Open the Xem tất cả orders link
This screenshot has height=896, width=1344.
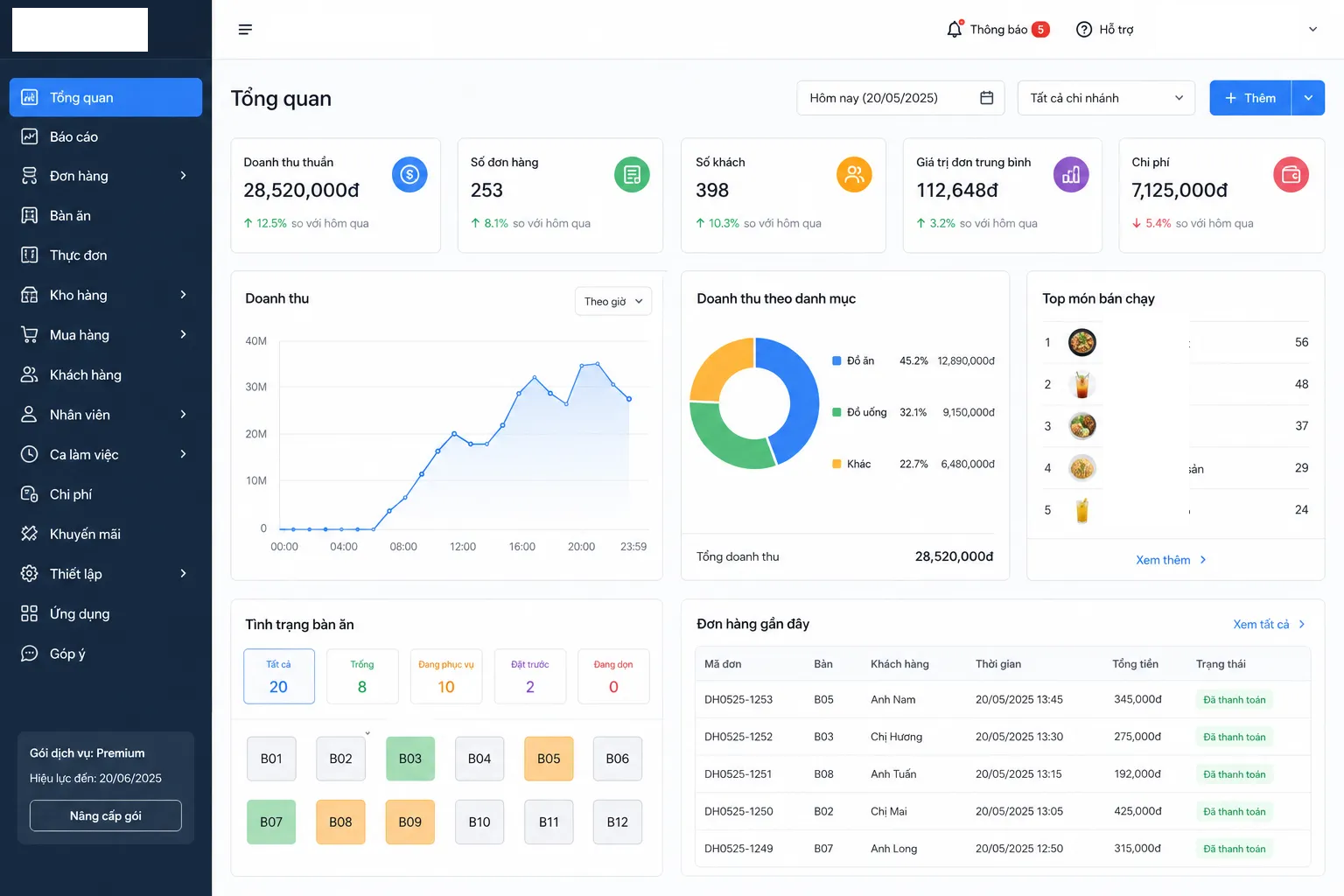pyautogui.click(x=1269, y=624)
